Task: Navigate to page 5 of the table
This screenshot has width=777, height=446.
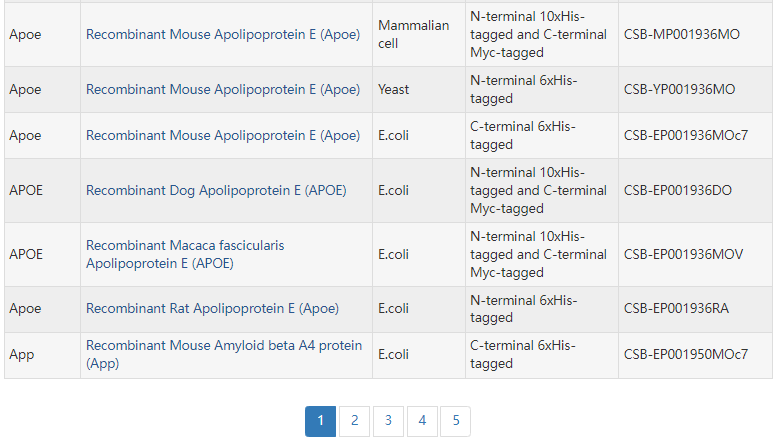Action: tap(455, 421)
